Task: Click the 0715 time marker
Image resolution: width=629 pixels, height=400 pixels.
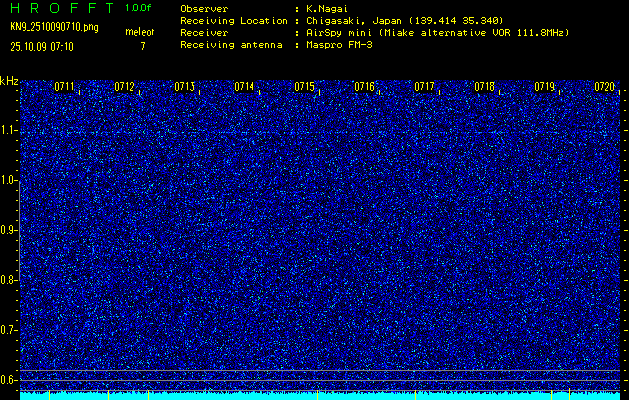Action: tap(304, 87)
